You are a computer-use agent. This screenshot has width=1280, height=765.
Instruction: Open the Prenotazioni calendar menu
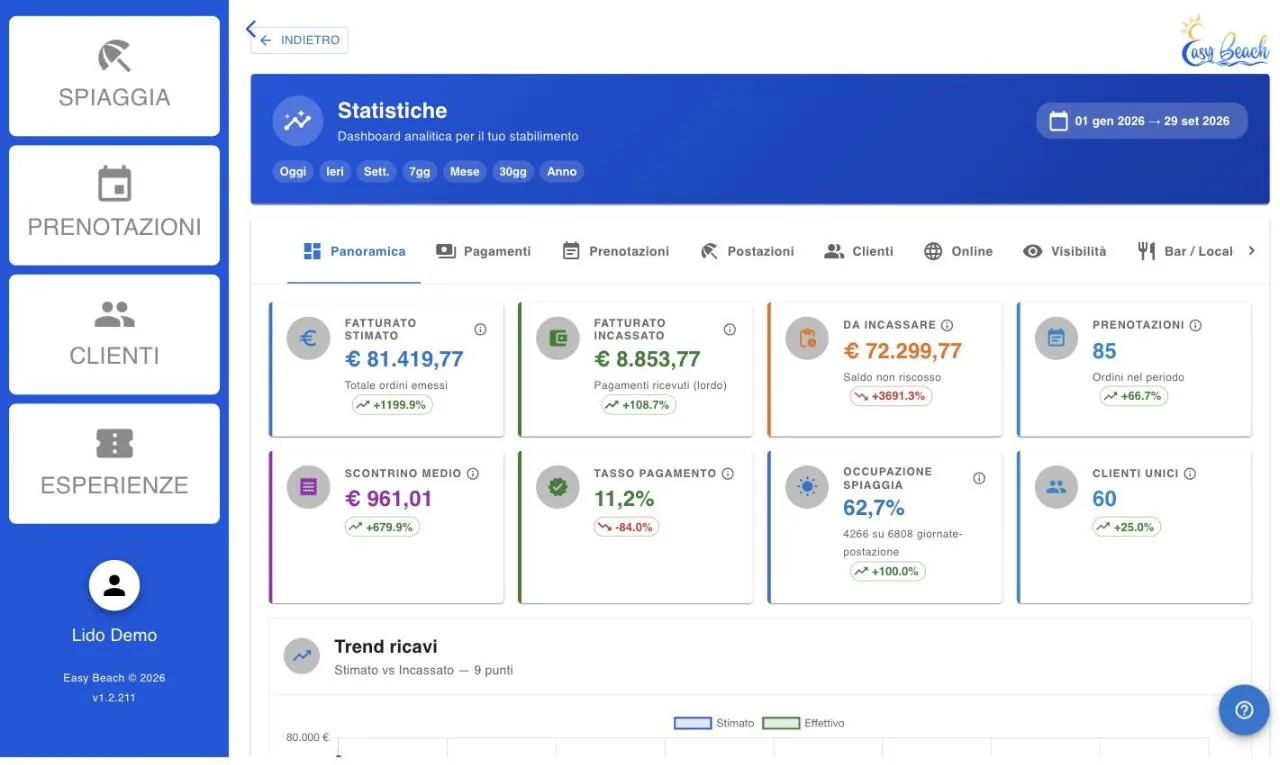pos(114,205)
